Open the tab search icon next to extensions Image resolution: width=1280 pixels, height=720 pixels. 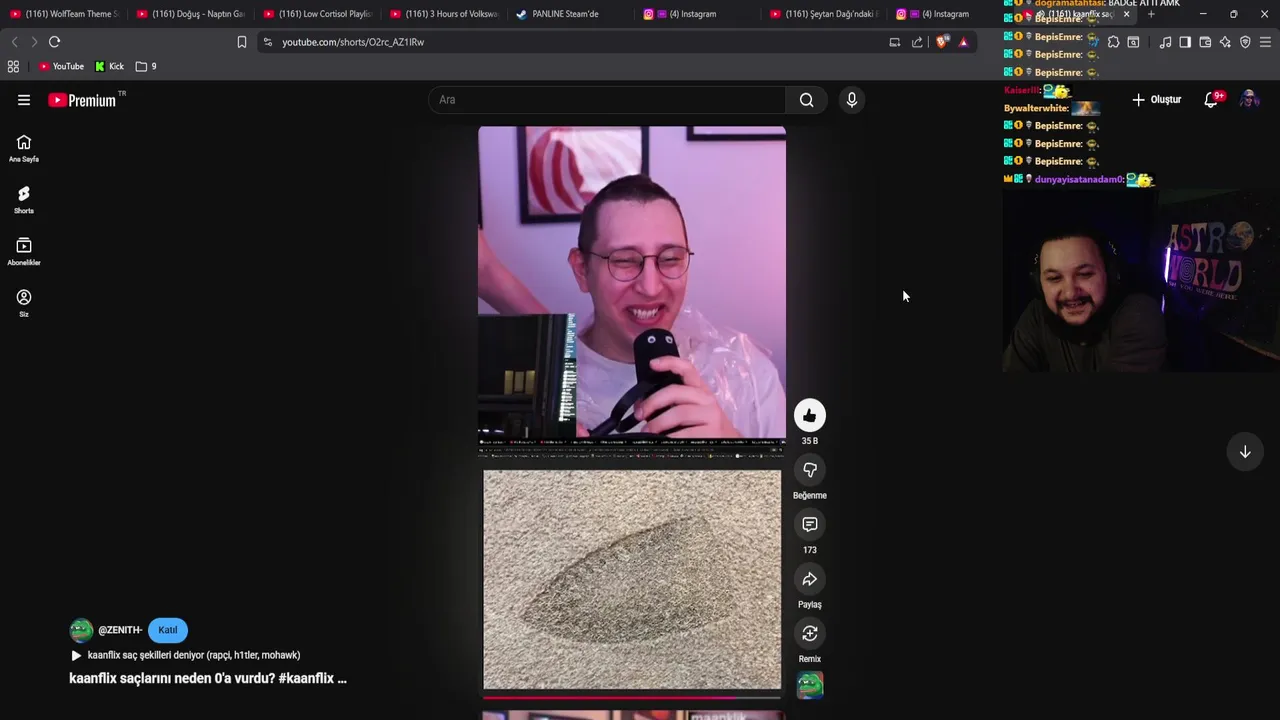pyautogui.click(x=1133, y=42)
